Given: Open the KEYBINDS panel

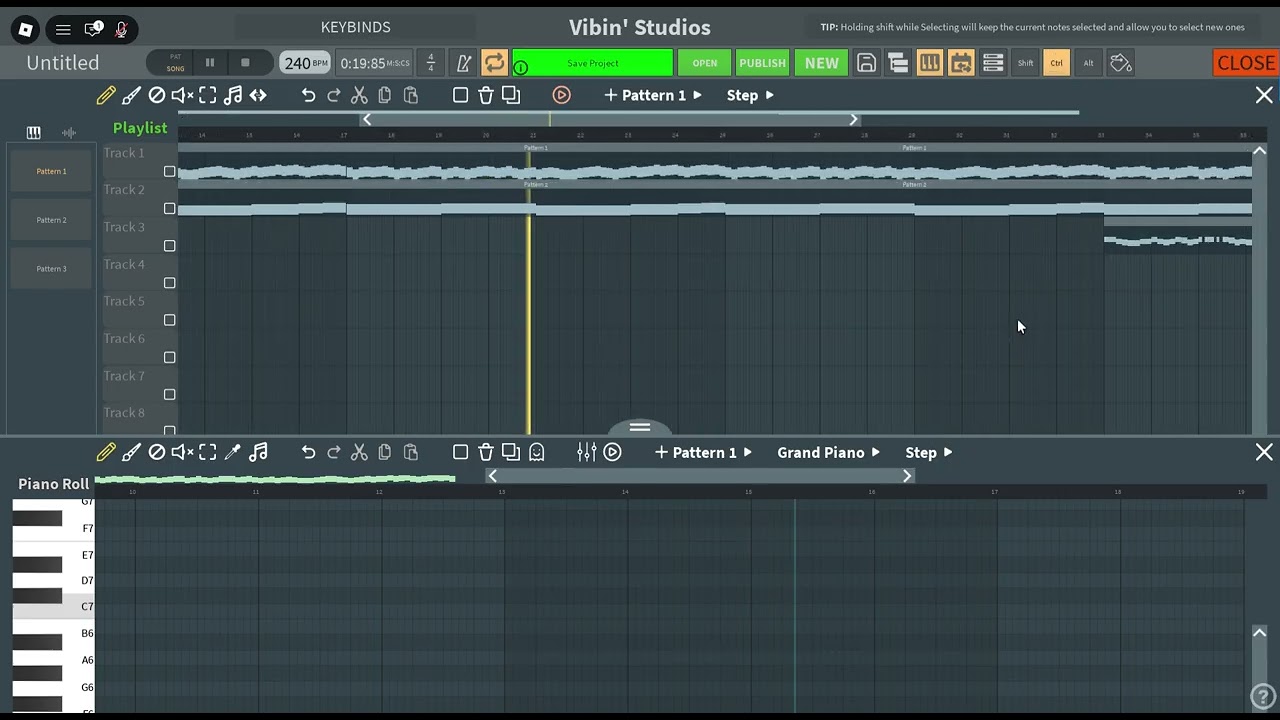Looking at the screenshot, I should tap(355, 27).
